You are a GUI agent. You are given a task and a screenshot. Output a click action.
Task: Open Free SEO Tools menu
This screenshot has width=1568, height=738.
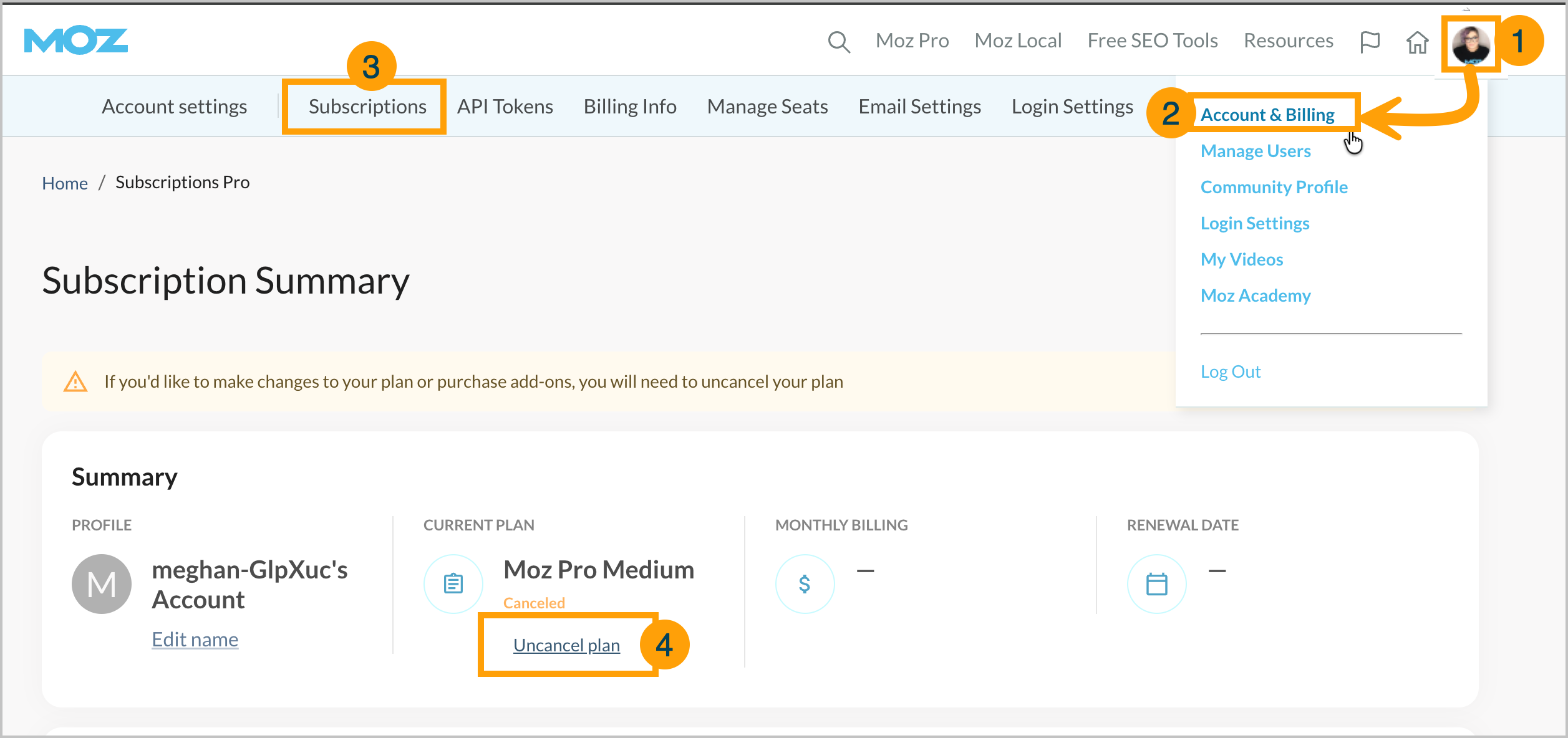(x=1153, y=41)
